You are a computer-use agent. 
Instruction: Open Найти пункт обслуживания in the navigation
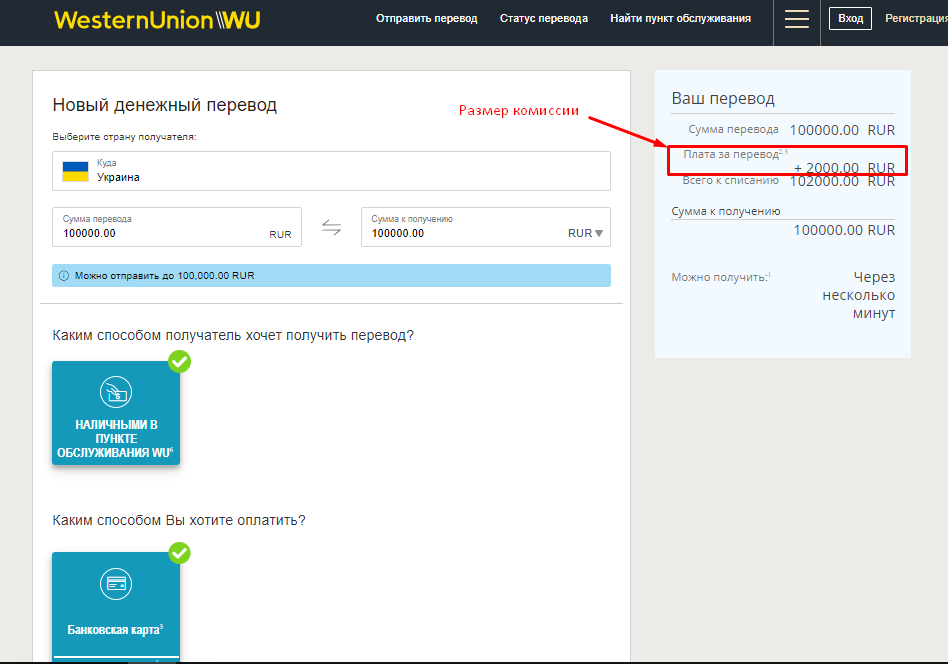(680, 19)
